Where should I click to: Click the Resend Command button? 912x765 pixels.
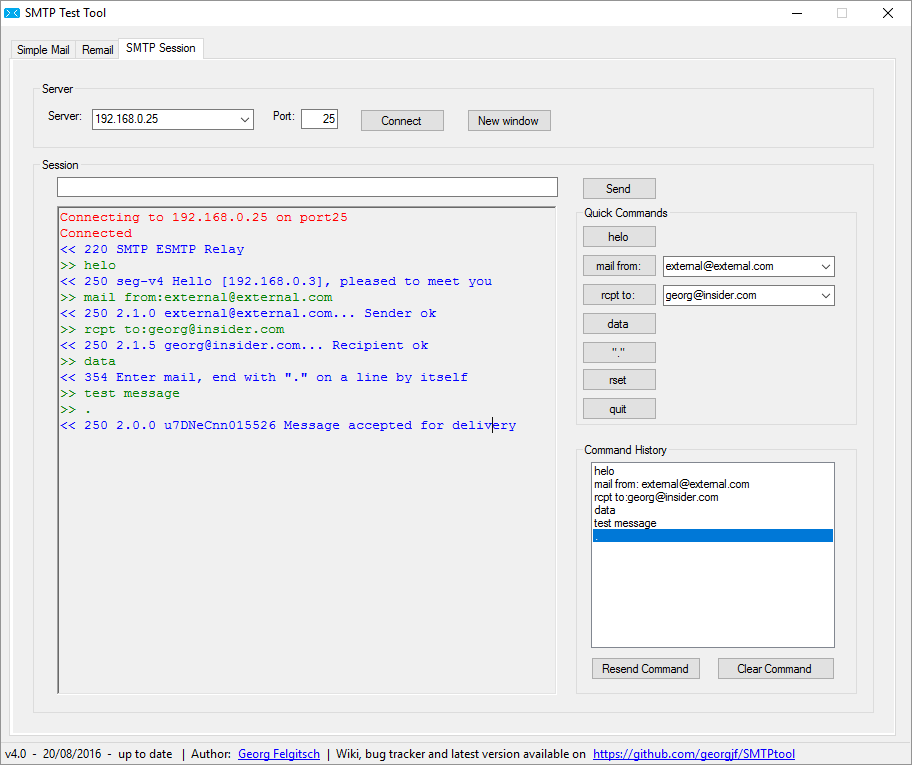(646, 668)
